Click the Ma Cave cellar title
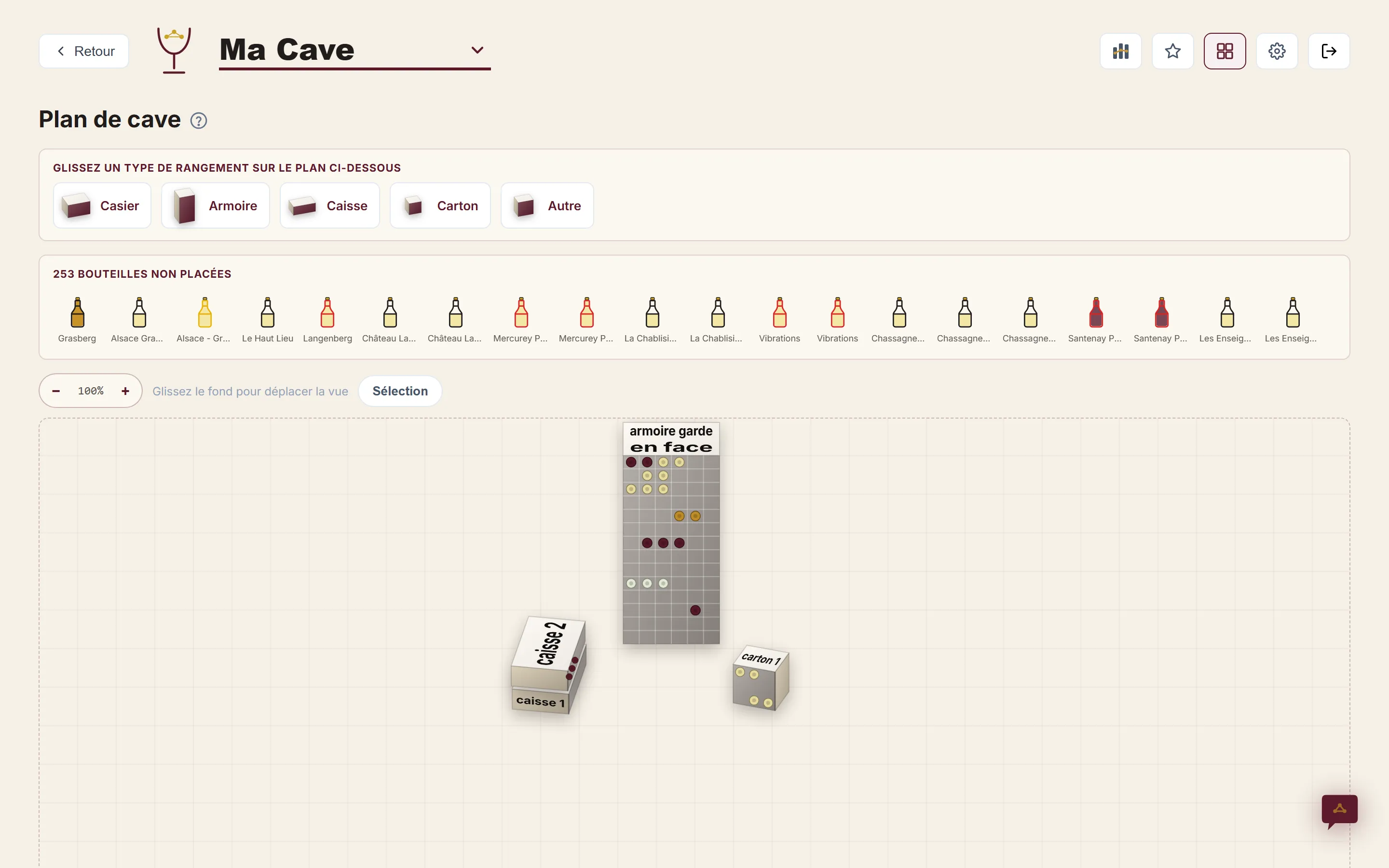 coord(287,50)
